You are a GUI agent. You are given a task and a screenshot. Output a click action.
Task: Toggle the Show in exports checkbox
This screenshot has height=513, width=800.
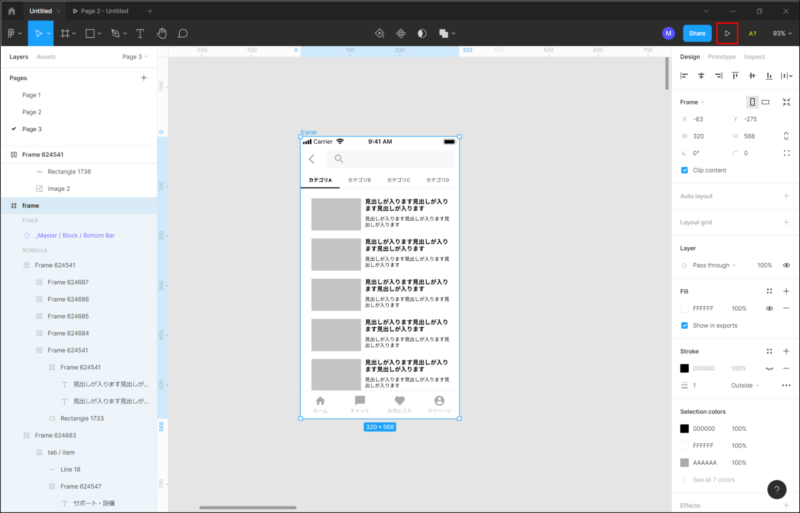coord(685,325)
